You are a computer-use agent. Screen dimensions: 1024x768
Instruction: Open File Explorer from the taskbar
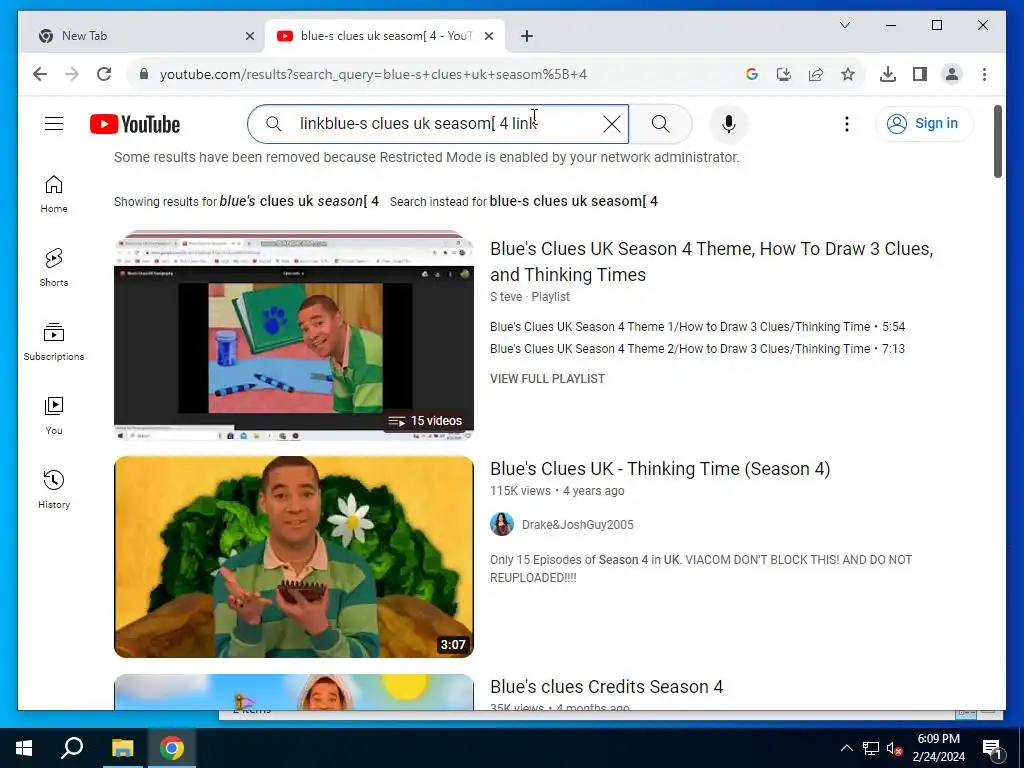(x=122, y=748)
